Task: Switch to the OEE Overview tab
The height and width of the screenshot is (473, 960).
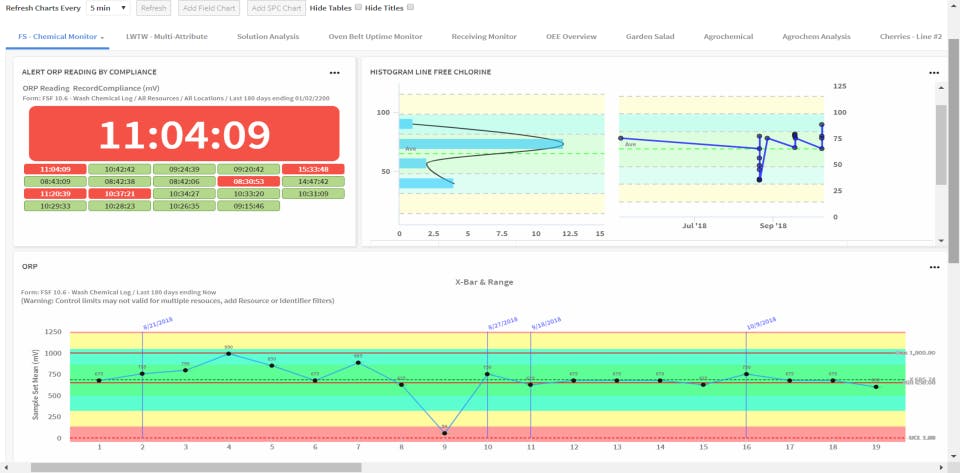Action: click(x=571, y=37)
